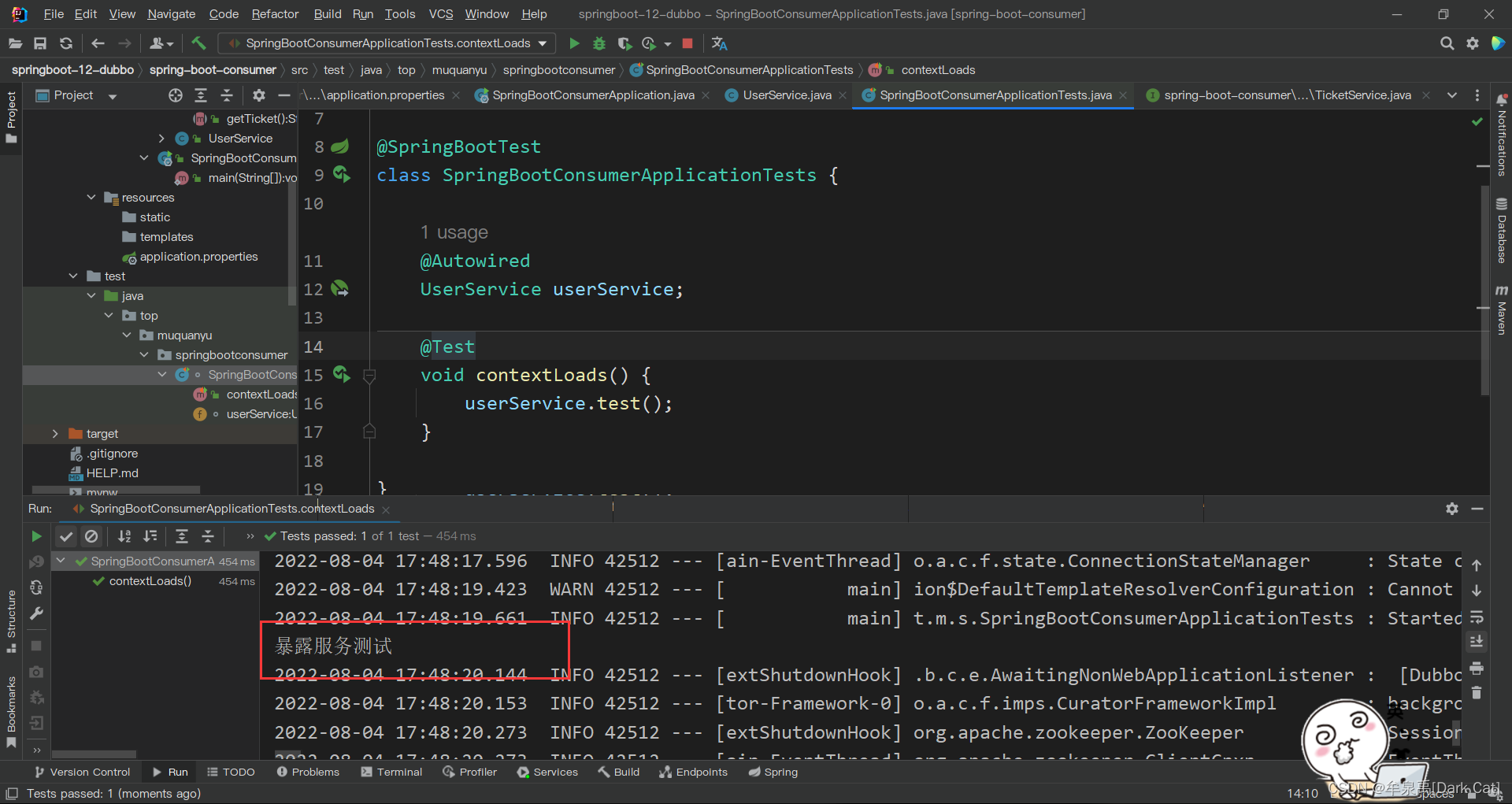Open Search Everywhere magnifier icon
Screen dimensions: 1512x804
pos(1447,43)
